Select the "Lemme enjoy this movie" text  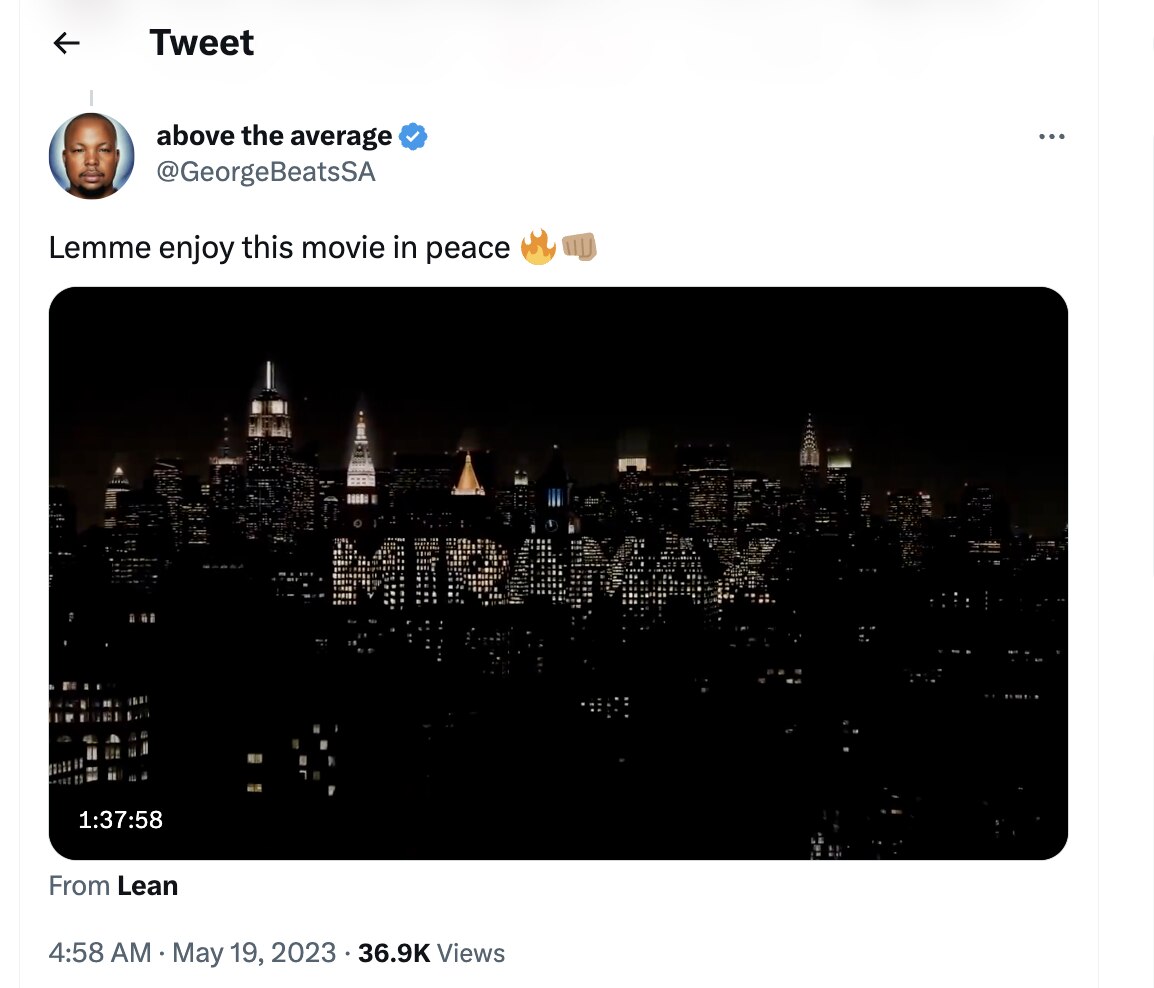pos(279,248)
